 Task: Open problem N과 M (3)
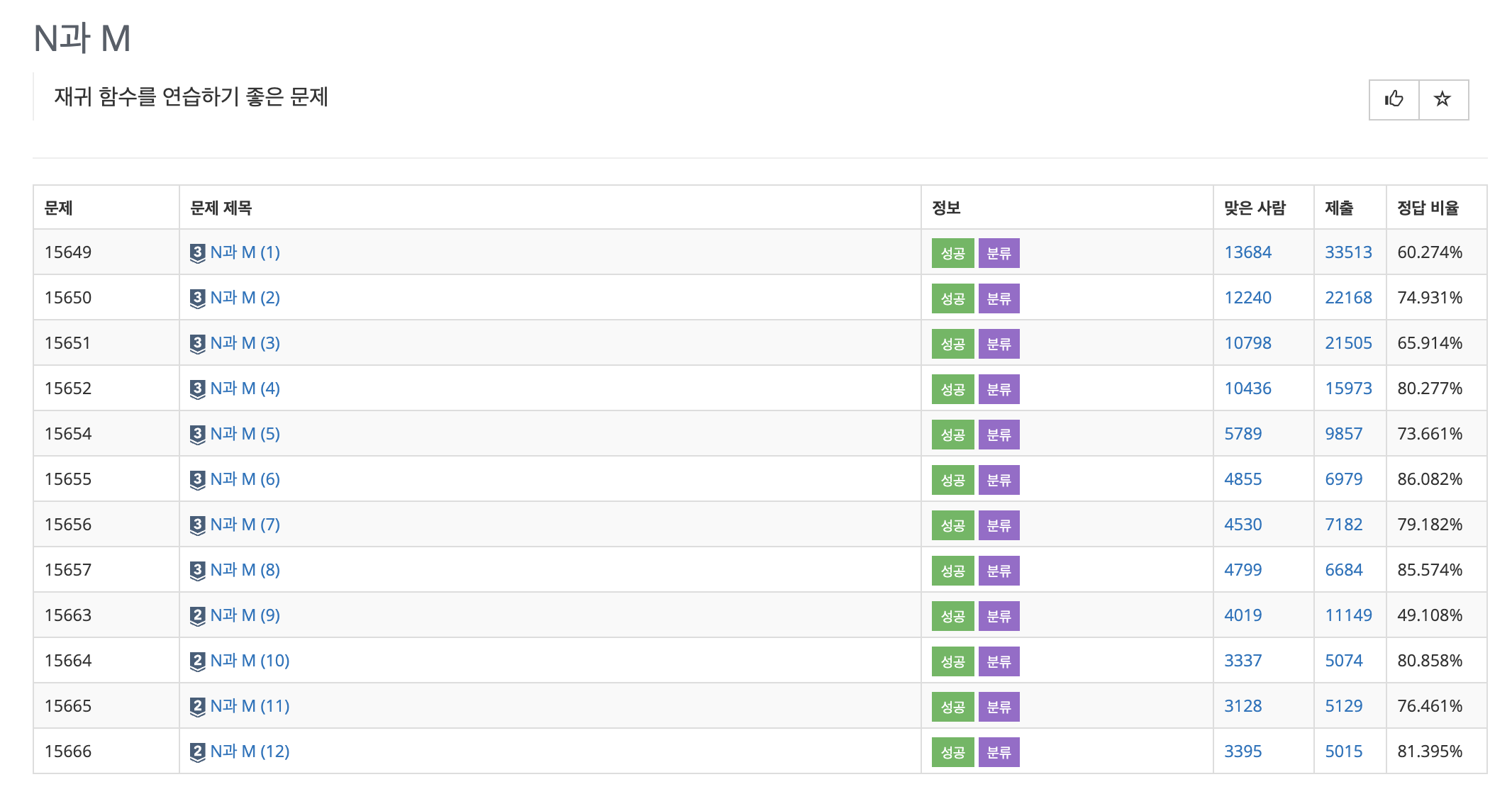pos(245,343)
